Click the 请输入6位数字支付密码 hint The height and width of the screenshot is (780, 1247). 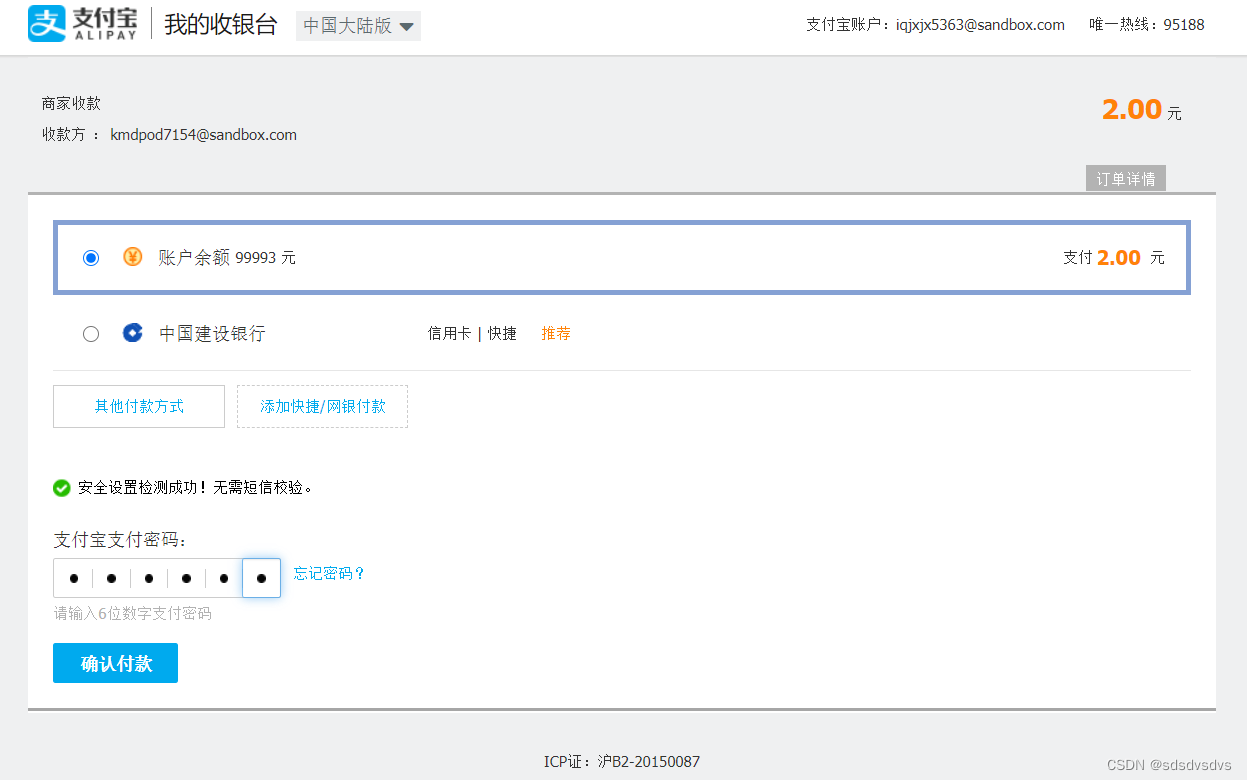point(133,613)
